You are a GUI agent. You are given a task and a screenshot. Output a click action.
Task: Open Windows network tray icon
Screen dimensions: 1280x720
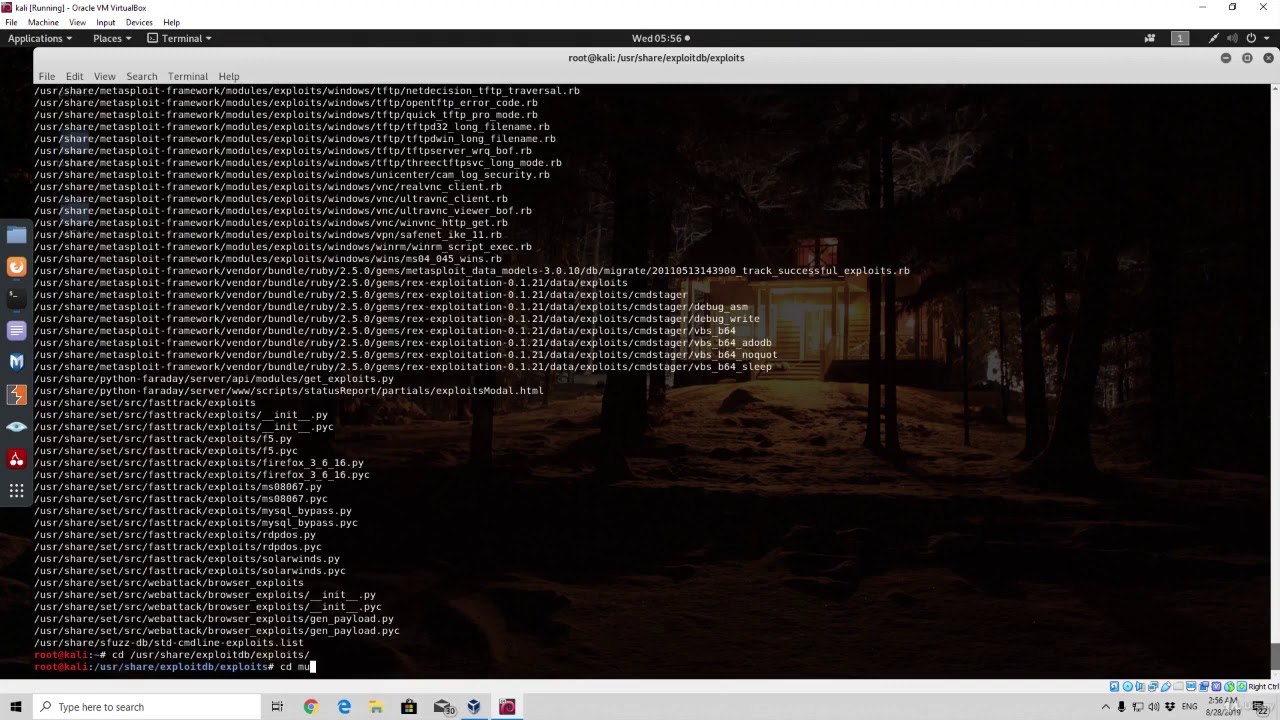1137,707
